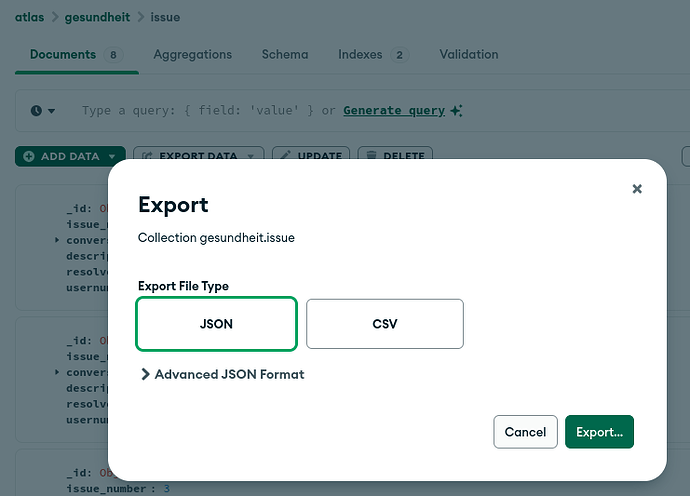Click the Export… button
The height and width of the screenshot is (496, 690).
point(599,432)
